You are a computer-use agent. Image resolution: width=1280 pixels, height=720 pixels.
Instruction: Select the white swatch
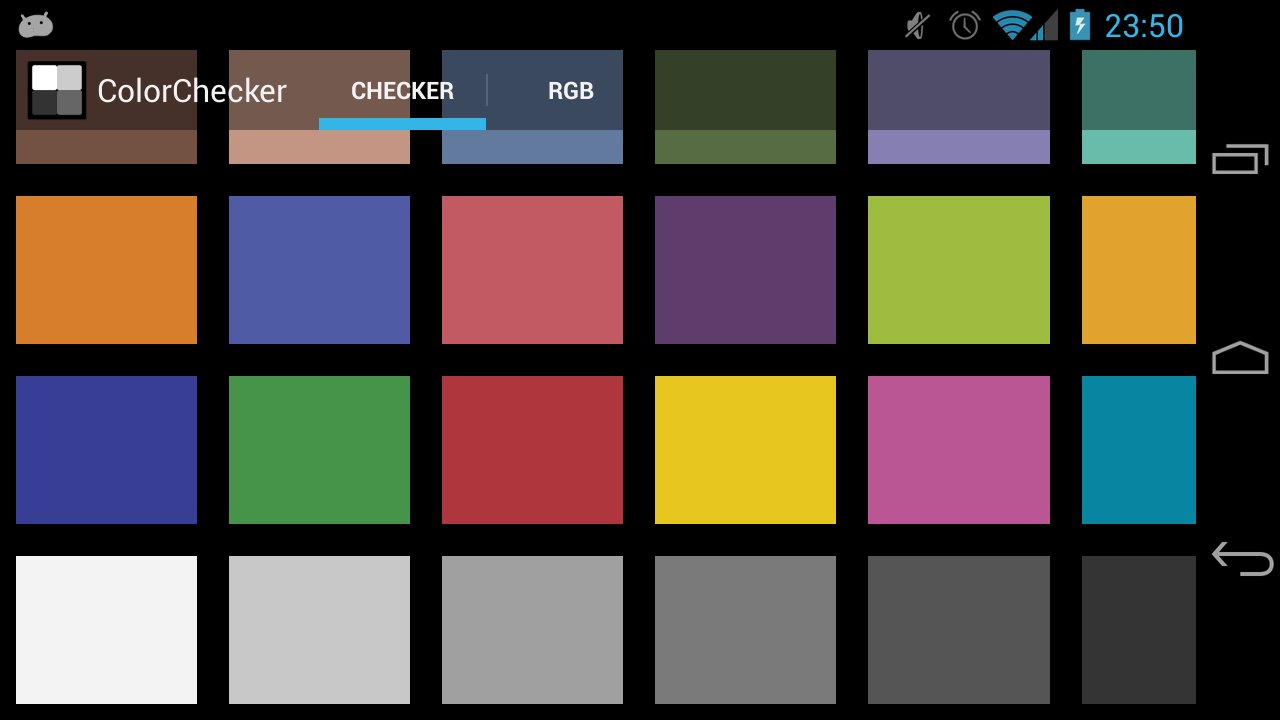tap(106, 630)
